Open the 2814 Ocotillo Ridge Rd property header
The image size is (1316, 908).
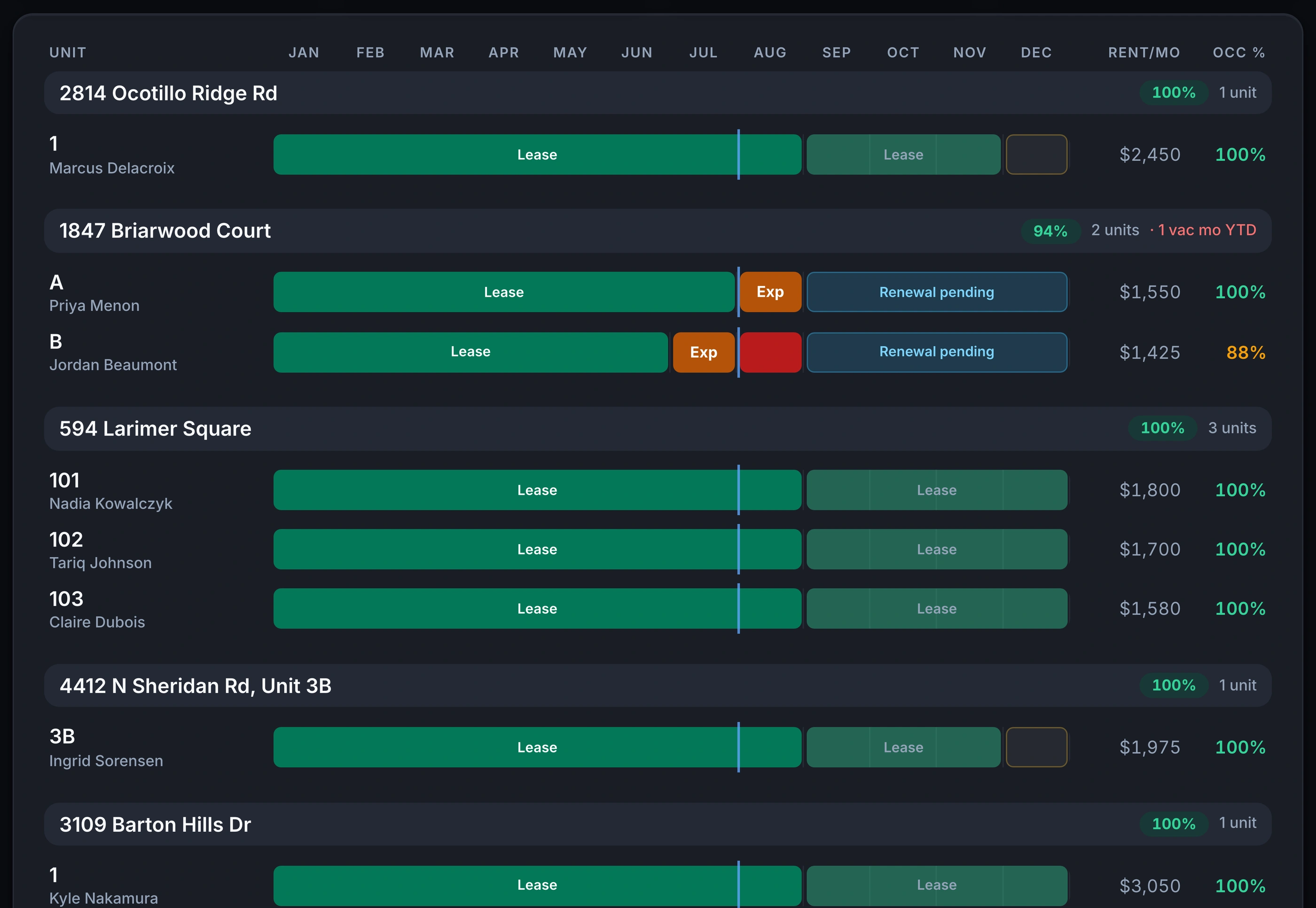(x=658, y=93)
